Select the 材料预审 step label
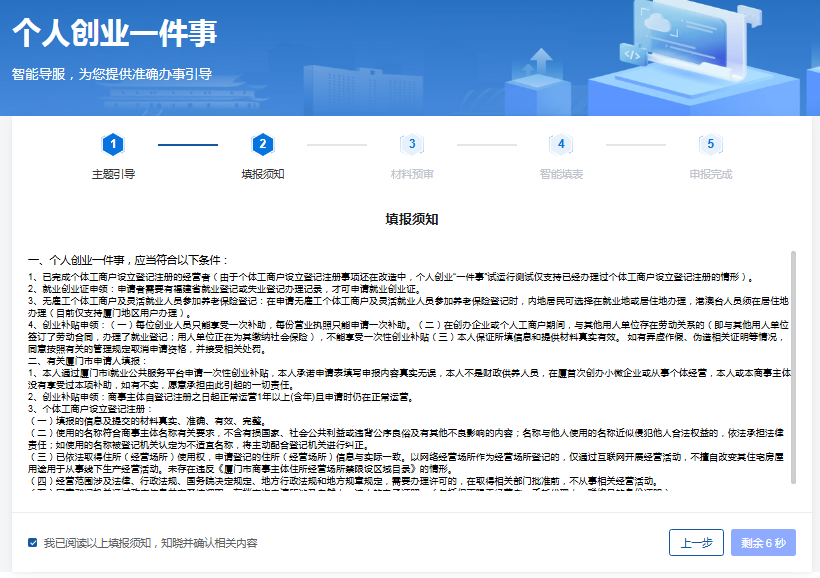This screenshot has width=820, height=578. 412,174
